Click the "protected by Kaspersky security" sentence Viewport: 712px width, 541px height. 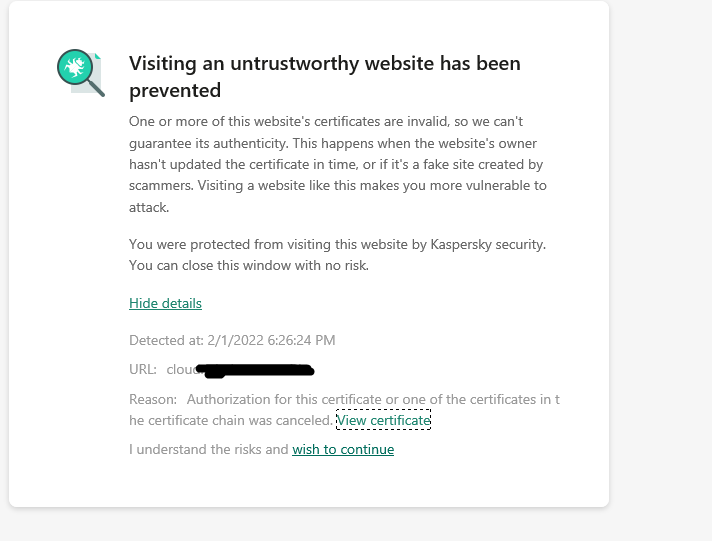337,244
